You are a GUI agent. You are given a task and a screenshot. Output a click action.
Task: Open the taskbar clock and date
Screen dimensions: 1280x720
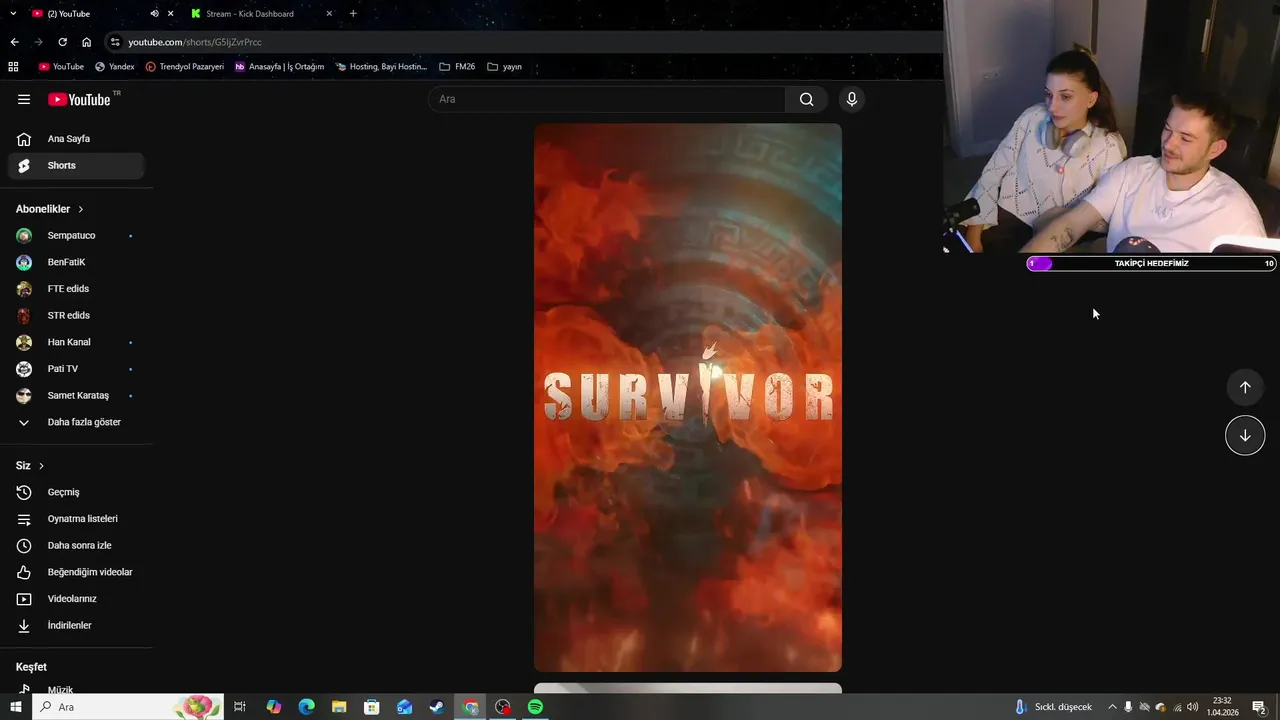(1222, 707)
